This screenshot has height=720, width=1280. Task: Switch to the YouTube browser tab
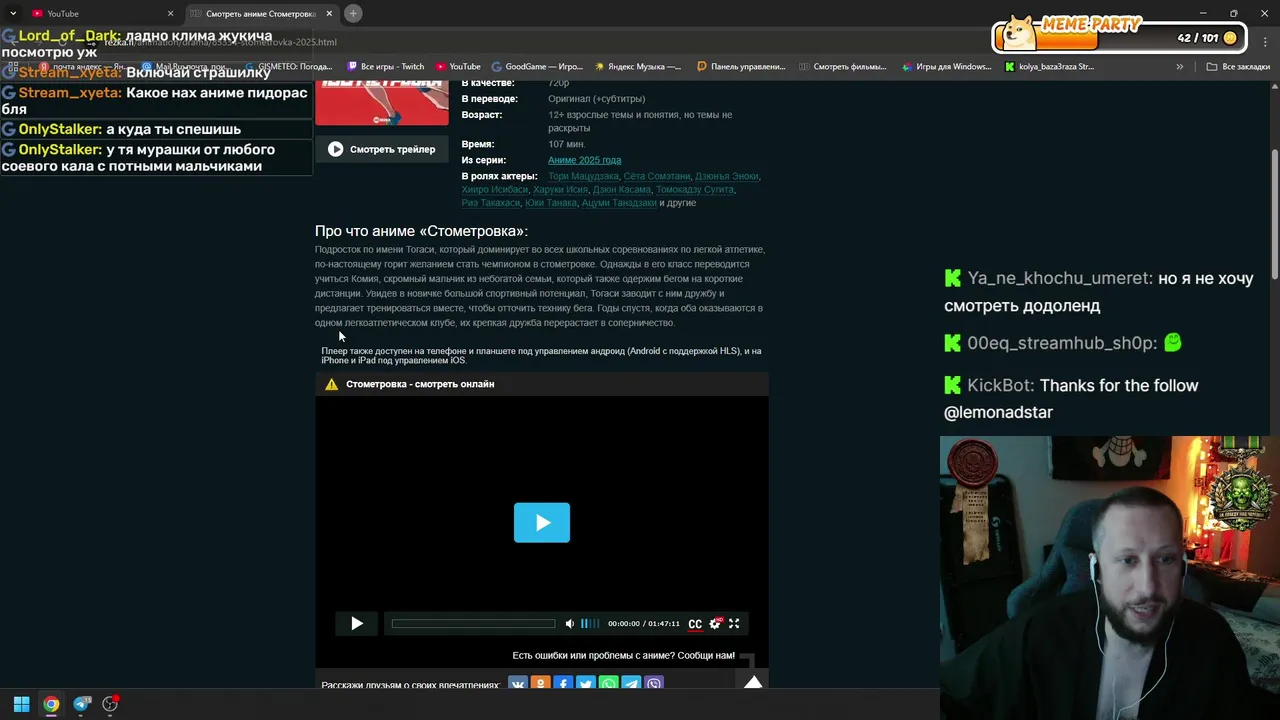click(100, 13)
